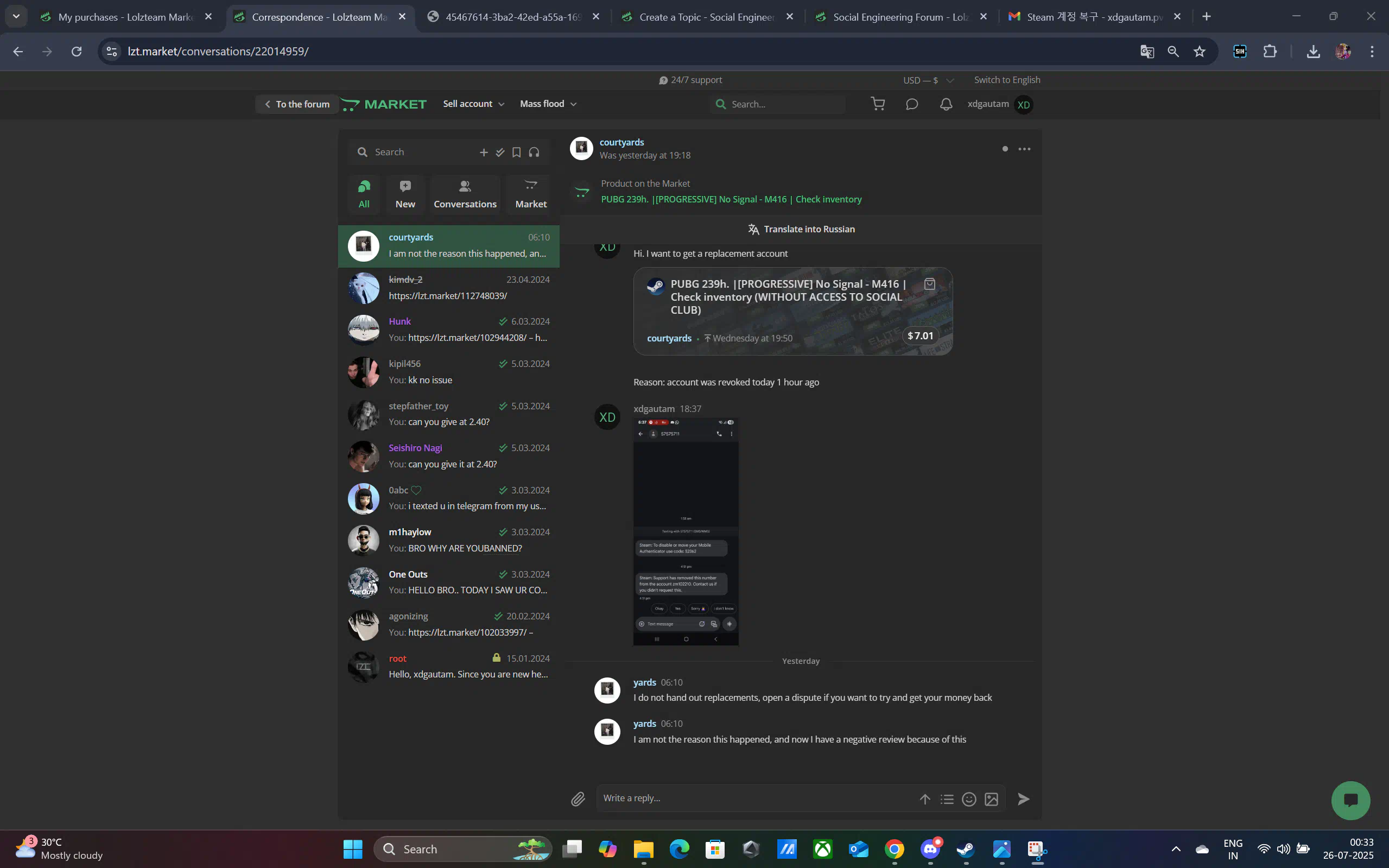Mark all conversations read with double-check icon
This screenshot has height=868, width=1389.
coord(500,152)
